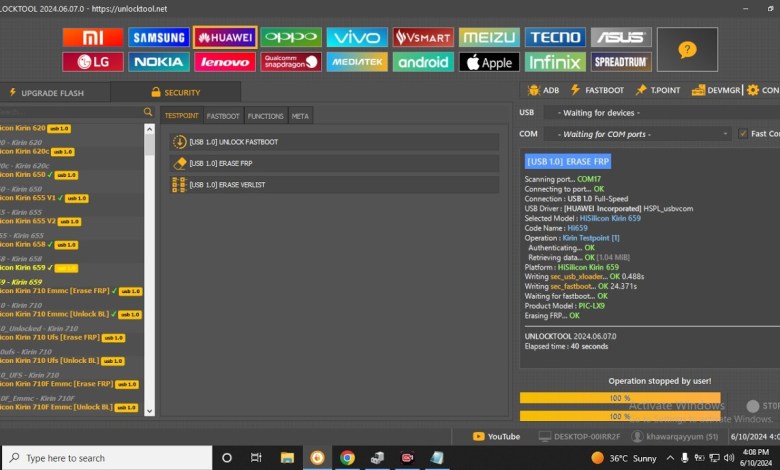Image resolution: width=780 pixels, height=470 pixels.
Task: Open File Explorer from the taskbar
Action: pyautogui.click(x=287, y=458)
